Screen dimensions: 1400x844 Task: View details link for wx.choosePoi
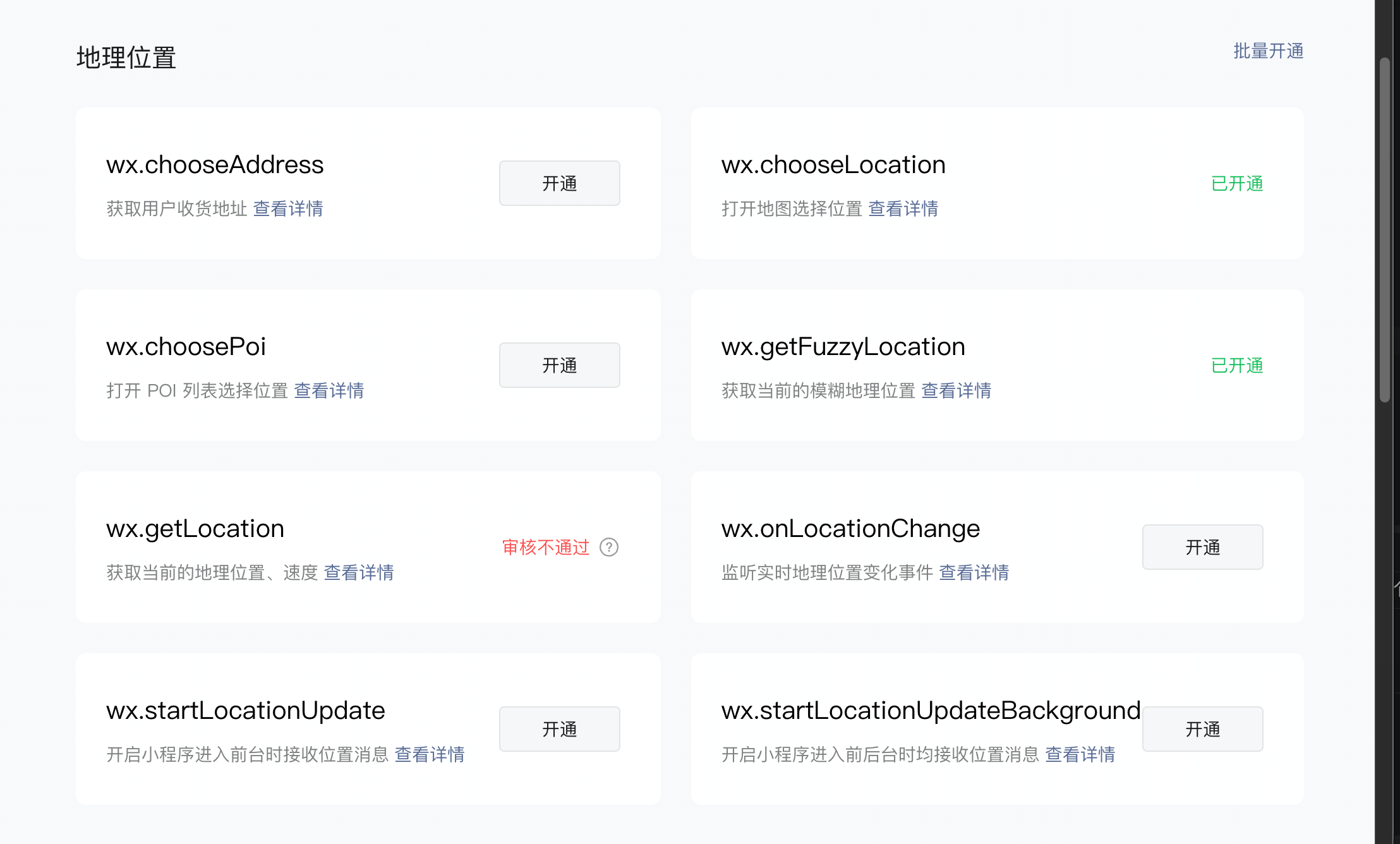329,390
